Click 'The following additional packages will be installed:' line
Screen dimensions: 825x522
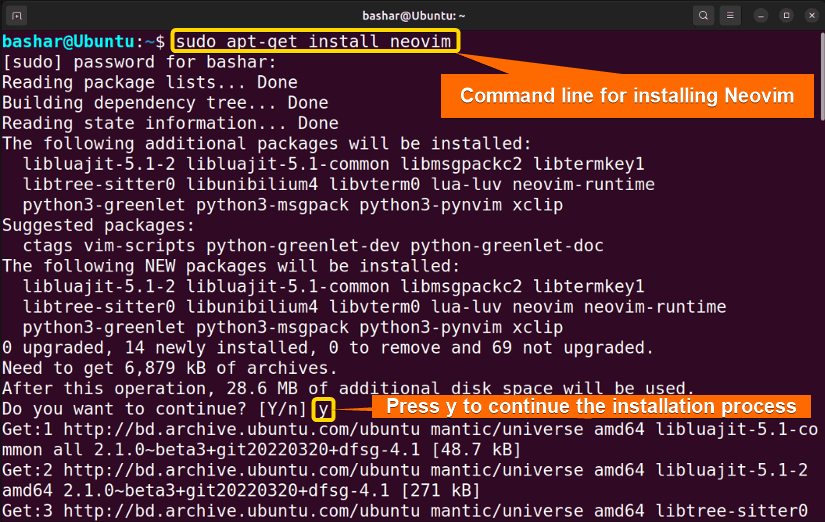coord(267,144)
